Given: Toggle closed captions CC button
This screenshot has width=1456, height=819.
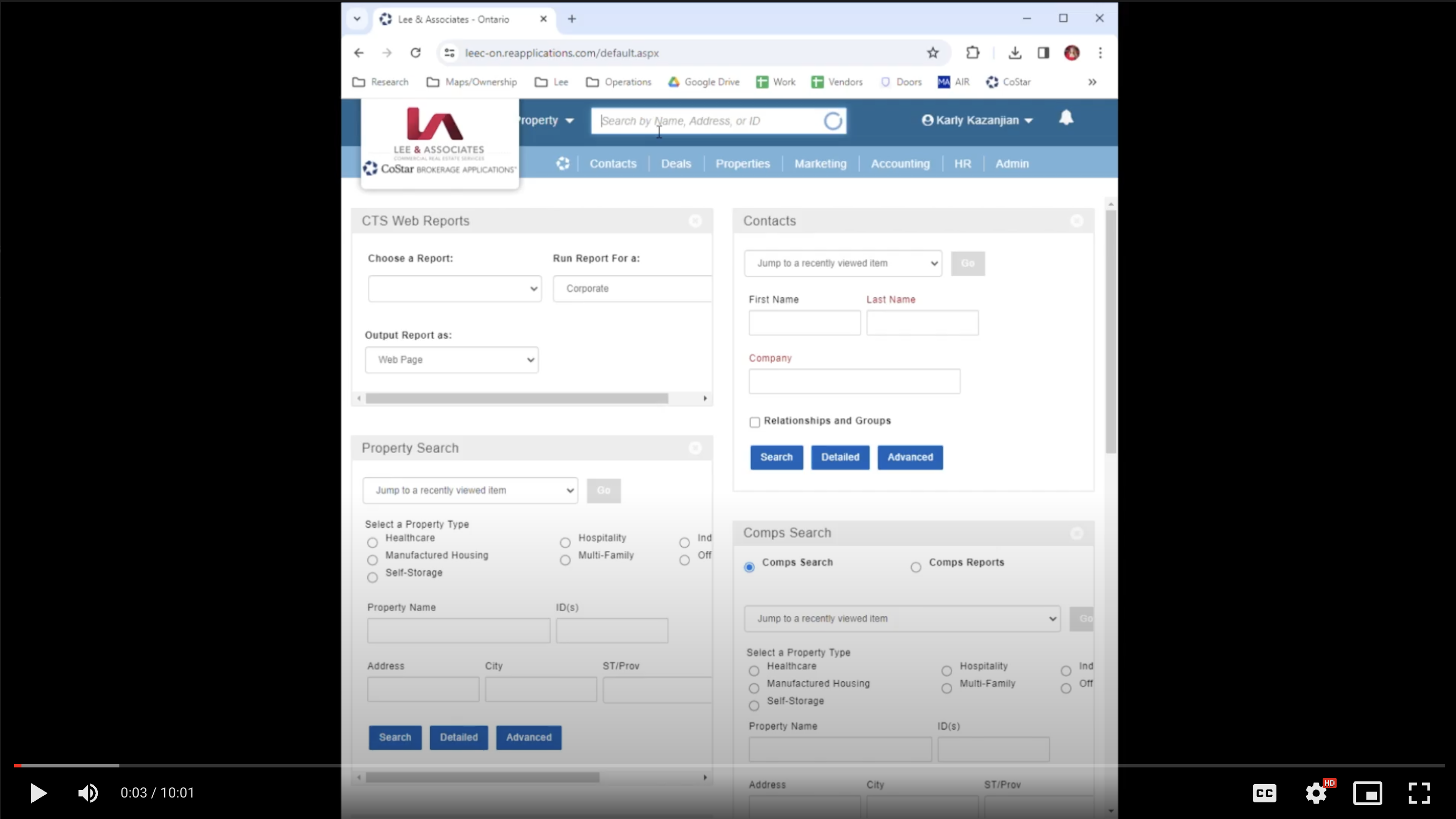Looking at the screenshot, I should (1264, 793).
